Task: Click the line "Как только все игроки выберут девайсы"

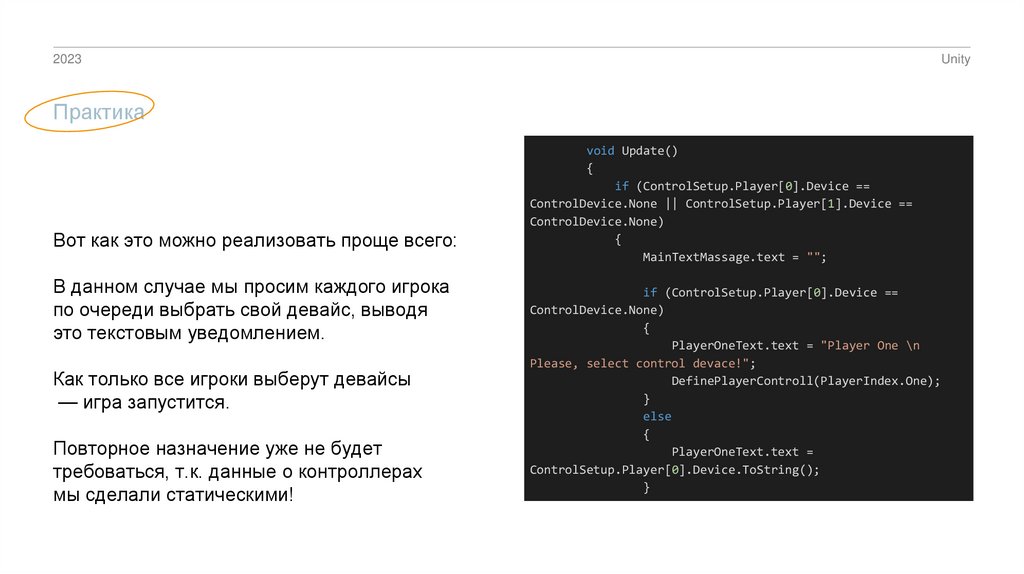Action: [x=232, y=381]
